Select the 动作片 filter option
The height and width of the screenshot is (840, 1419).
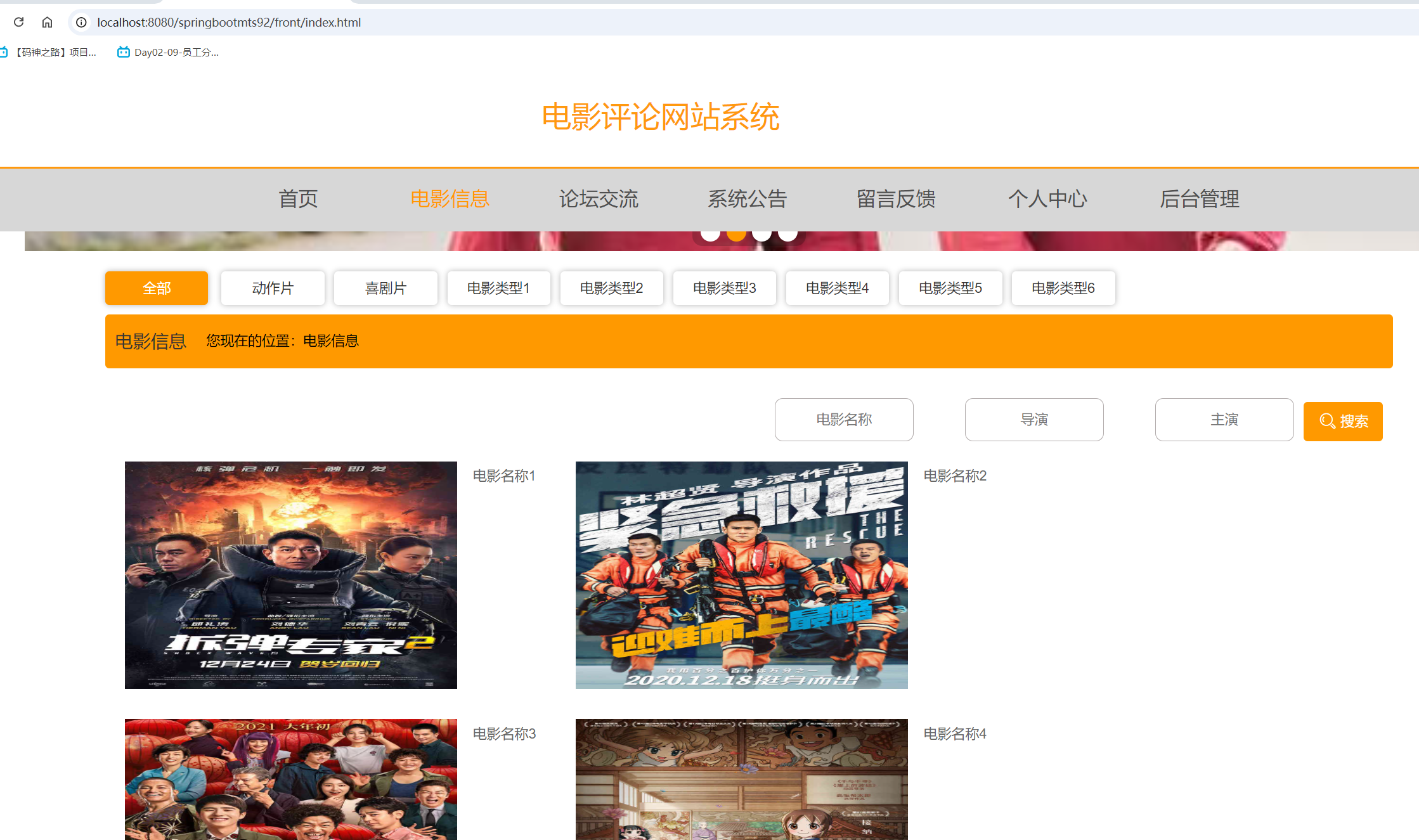(x=273, y=288)
